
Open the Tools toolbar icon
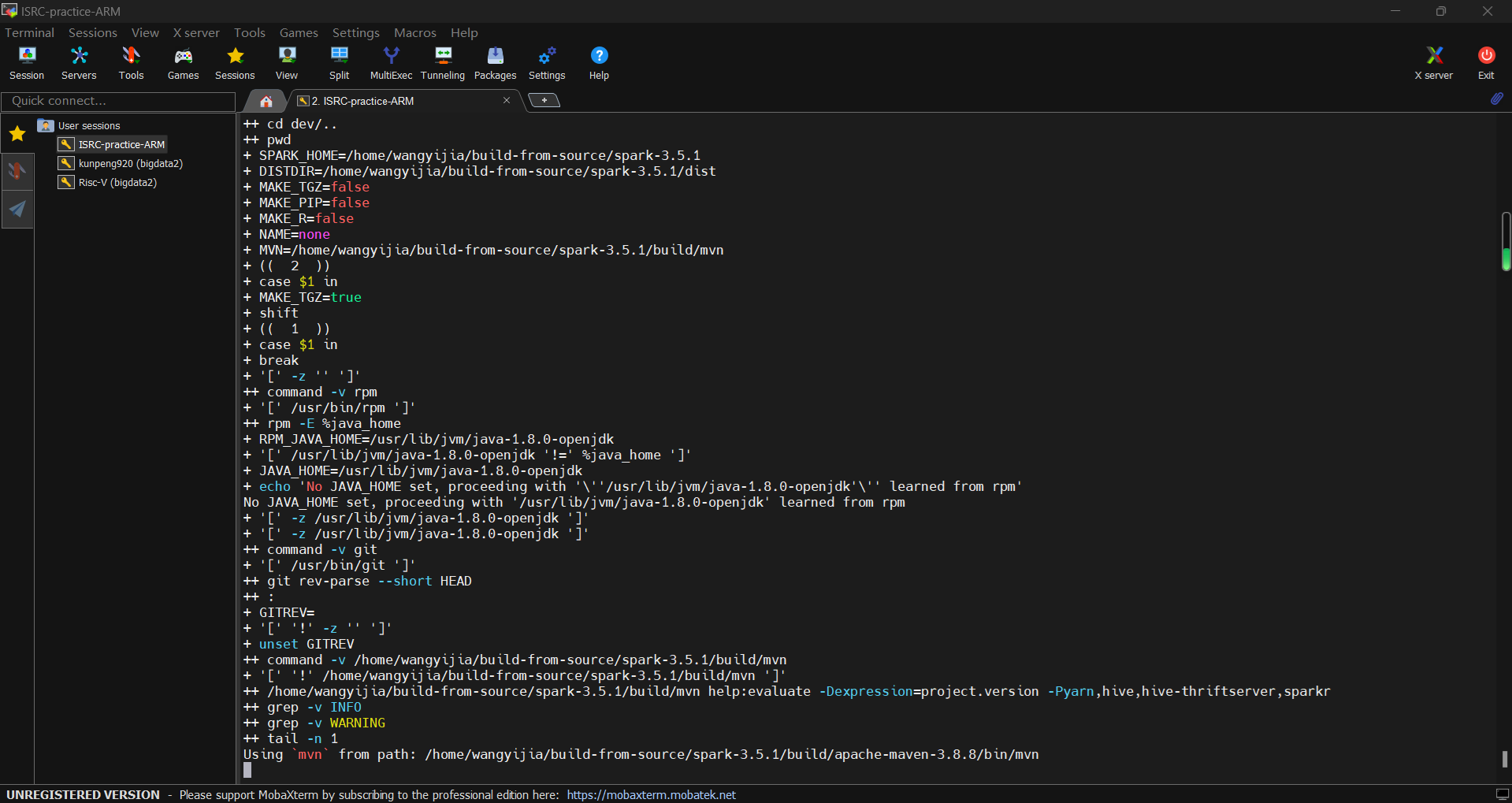pyautogui.click(x=131, y=63)
